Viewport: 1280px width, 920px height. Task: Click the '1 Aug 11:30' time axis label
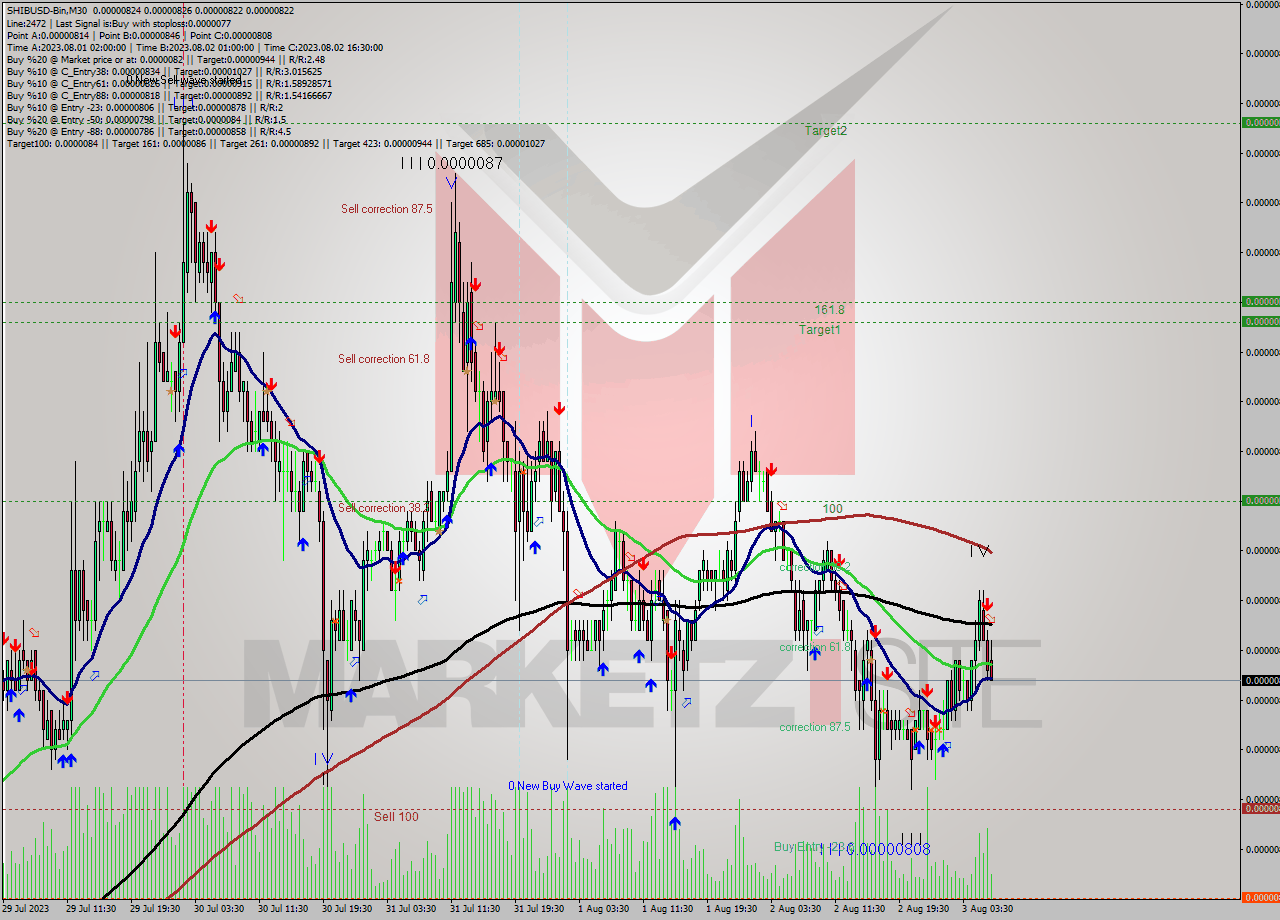click(x=667, y=909)
